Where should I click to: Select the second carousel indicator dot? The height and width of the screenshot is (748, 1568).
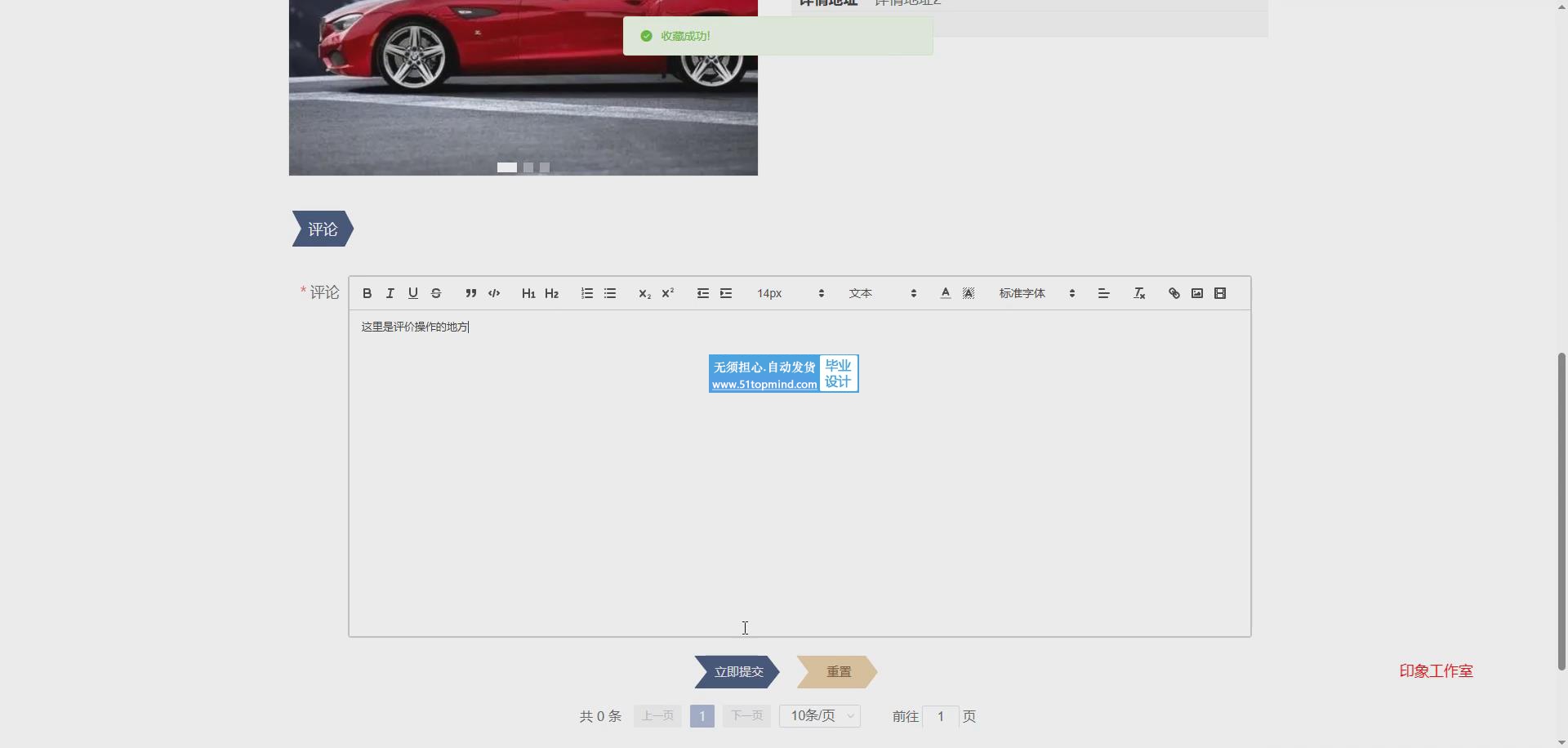tap(528, 167)
